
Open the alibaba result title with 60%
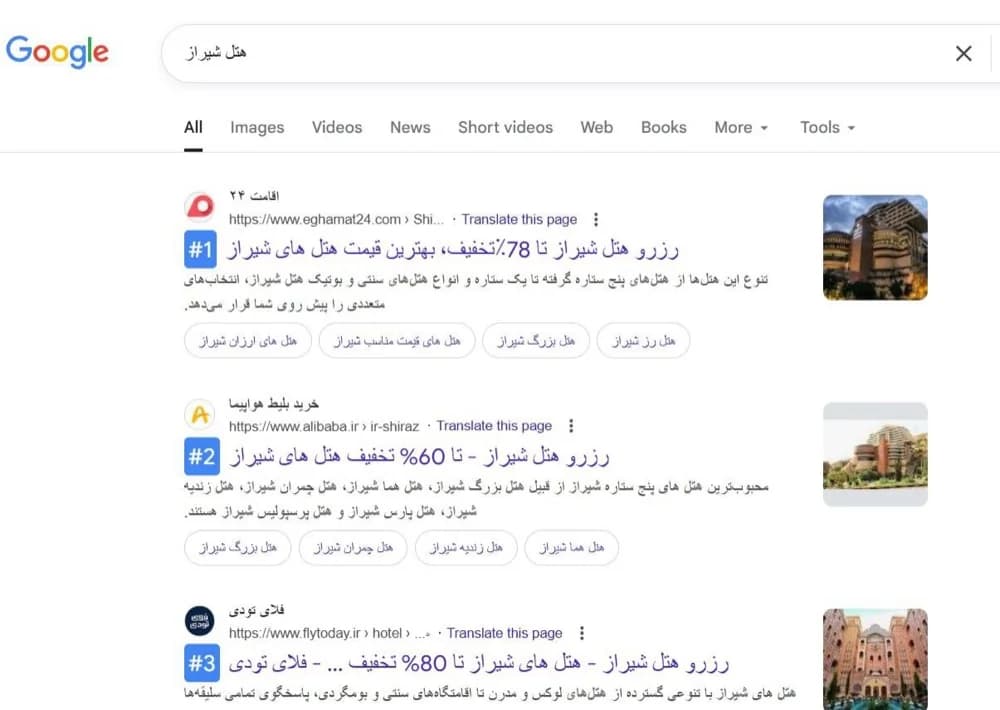point(419,456)
